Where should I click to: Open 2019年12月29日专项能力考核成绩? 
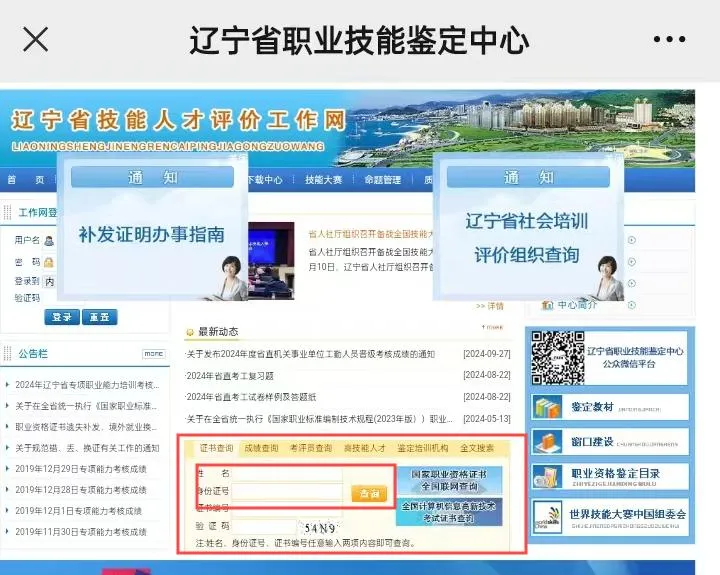click(81, 469)
